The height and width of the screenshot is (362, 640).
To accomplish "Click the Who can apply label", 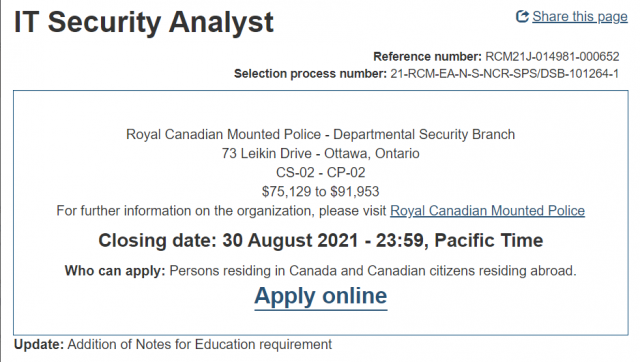I will pyautogui.click(x=115, y=271).
